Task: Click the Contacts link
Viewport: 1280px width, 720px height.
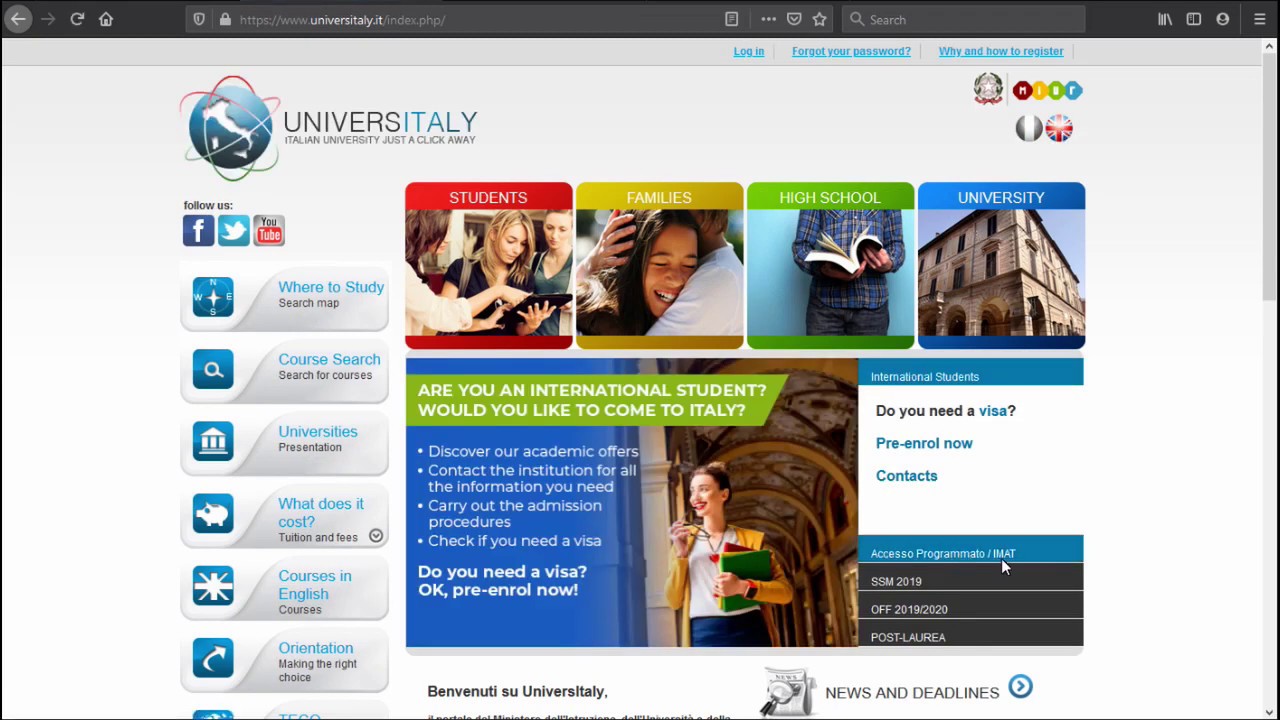Action: tap(907, 476)
